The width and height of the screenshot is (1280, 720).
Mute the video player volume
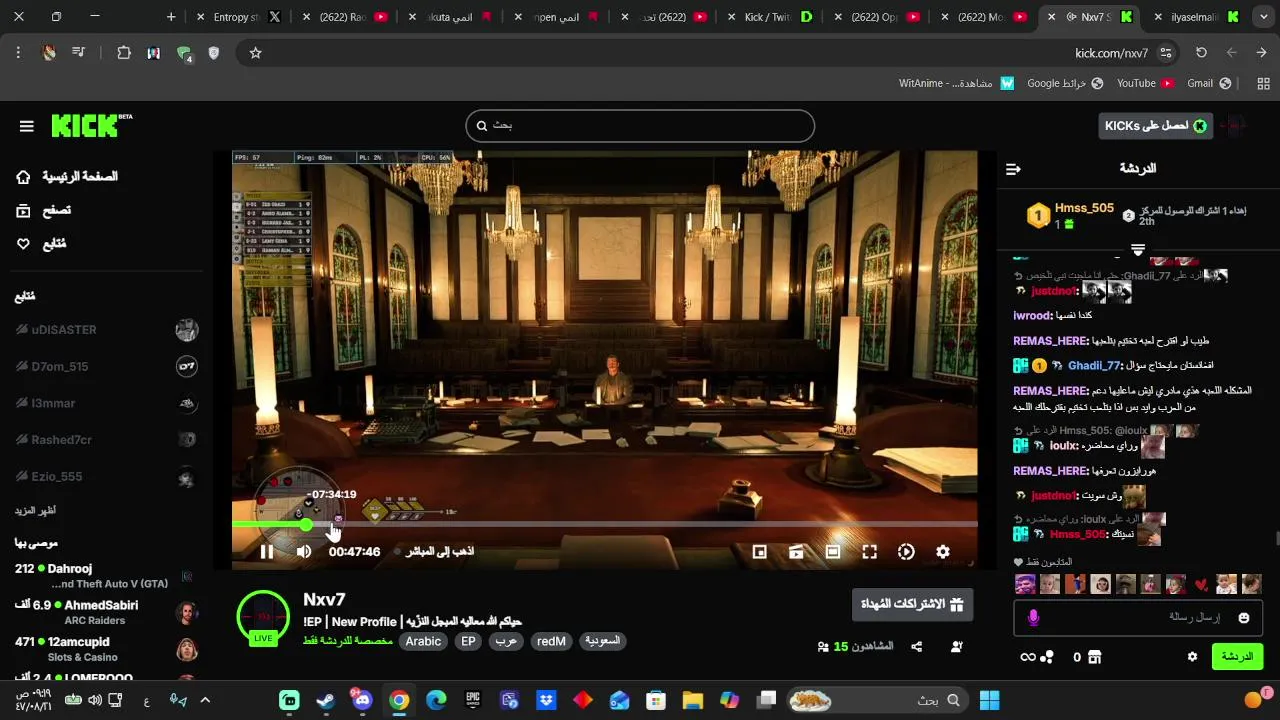coord(304,552)
